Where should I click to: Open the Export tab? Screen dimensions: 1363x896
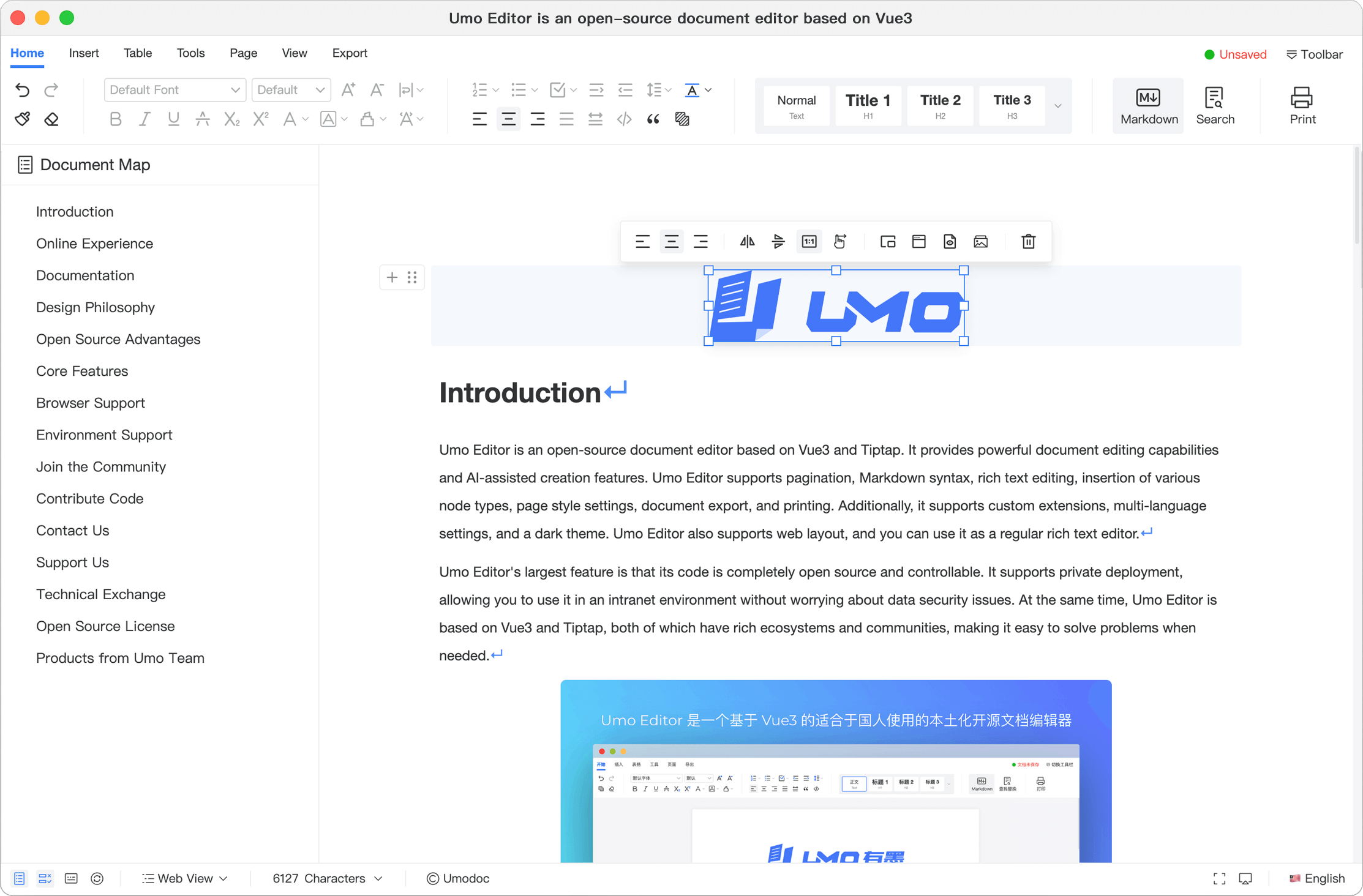349,53
